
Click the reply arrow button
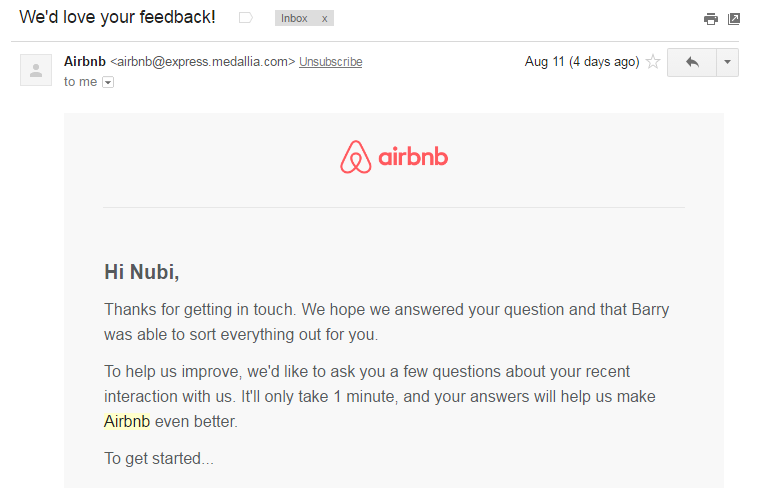(692, 62)
